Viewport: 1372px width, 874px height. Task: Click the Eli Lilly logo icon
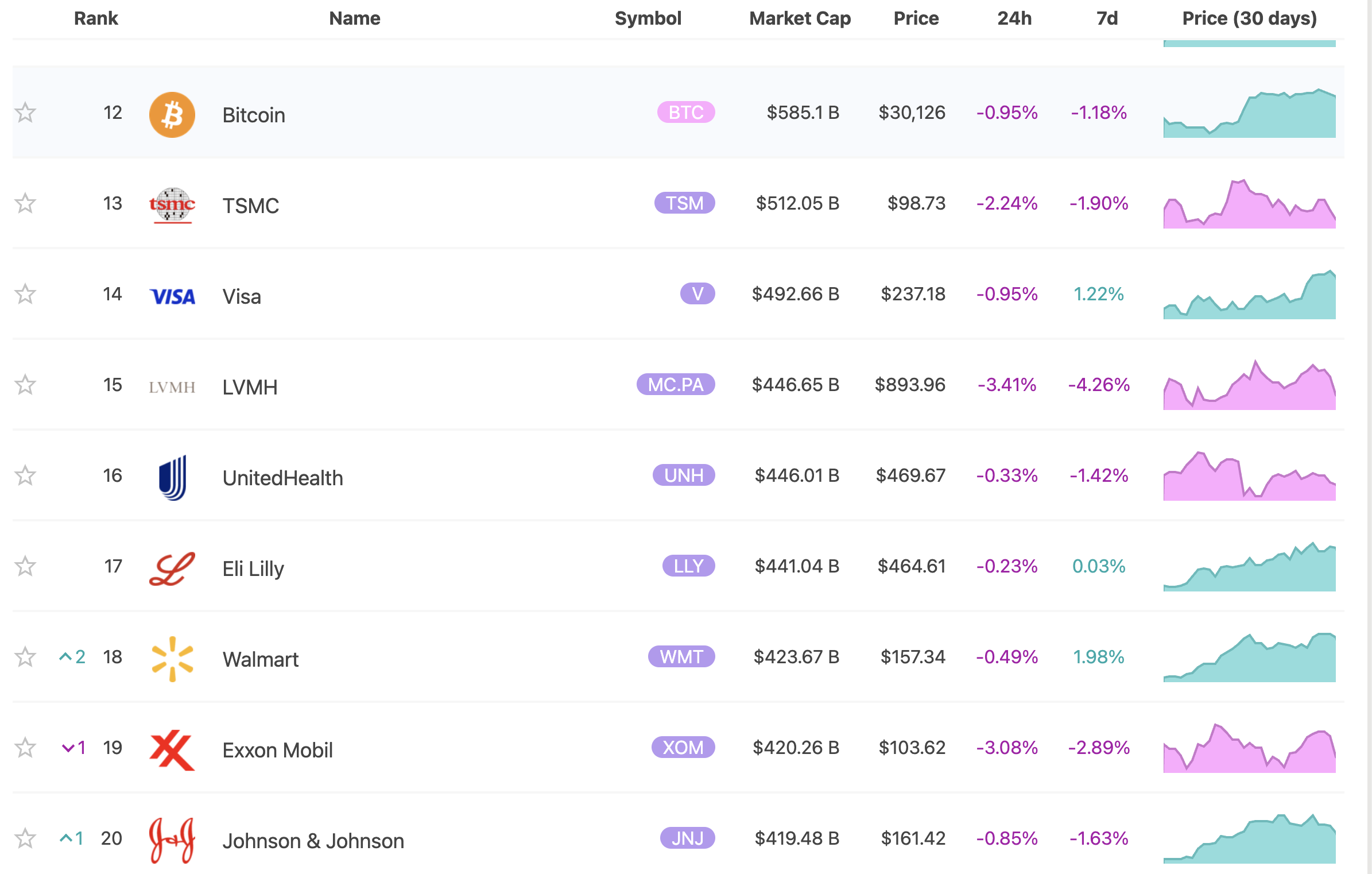tap(172, 569)
